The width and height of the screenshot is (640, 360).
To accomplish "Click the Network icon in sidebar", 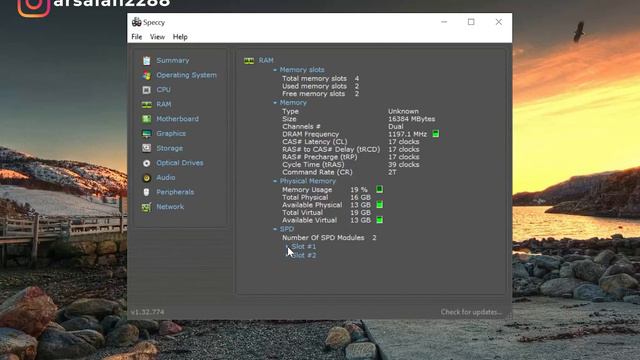I will tap(147, 207).
